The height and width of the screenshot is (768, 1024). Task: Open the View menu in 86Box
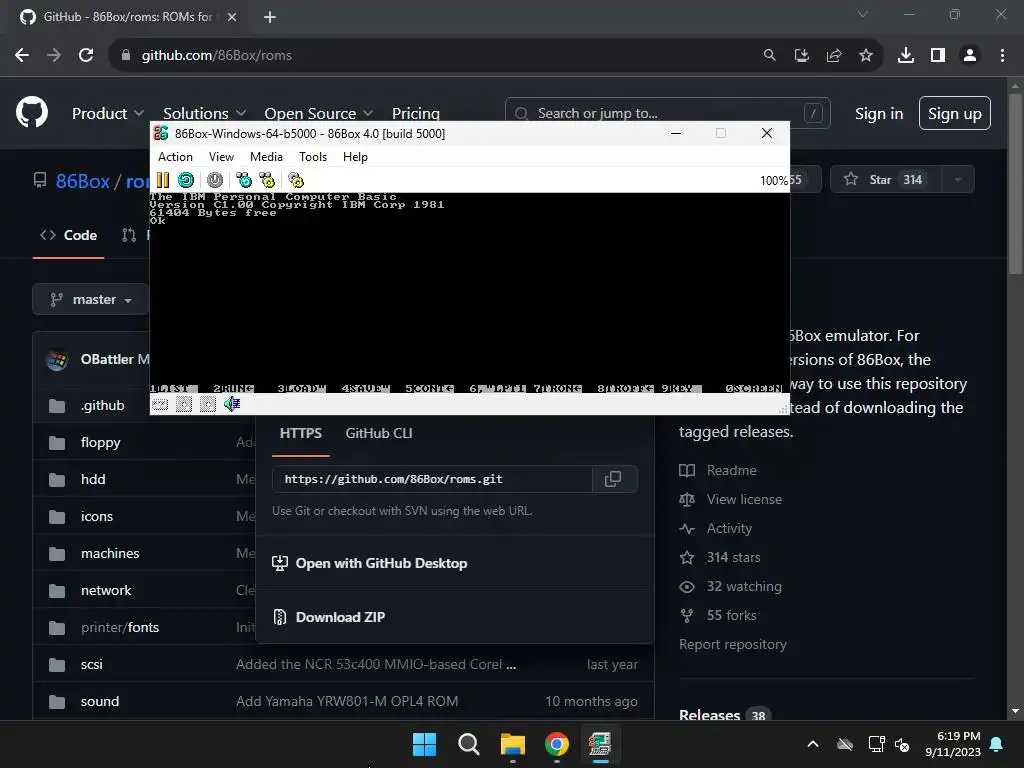click(x=221, y=157)
